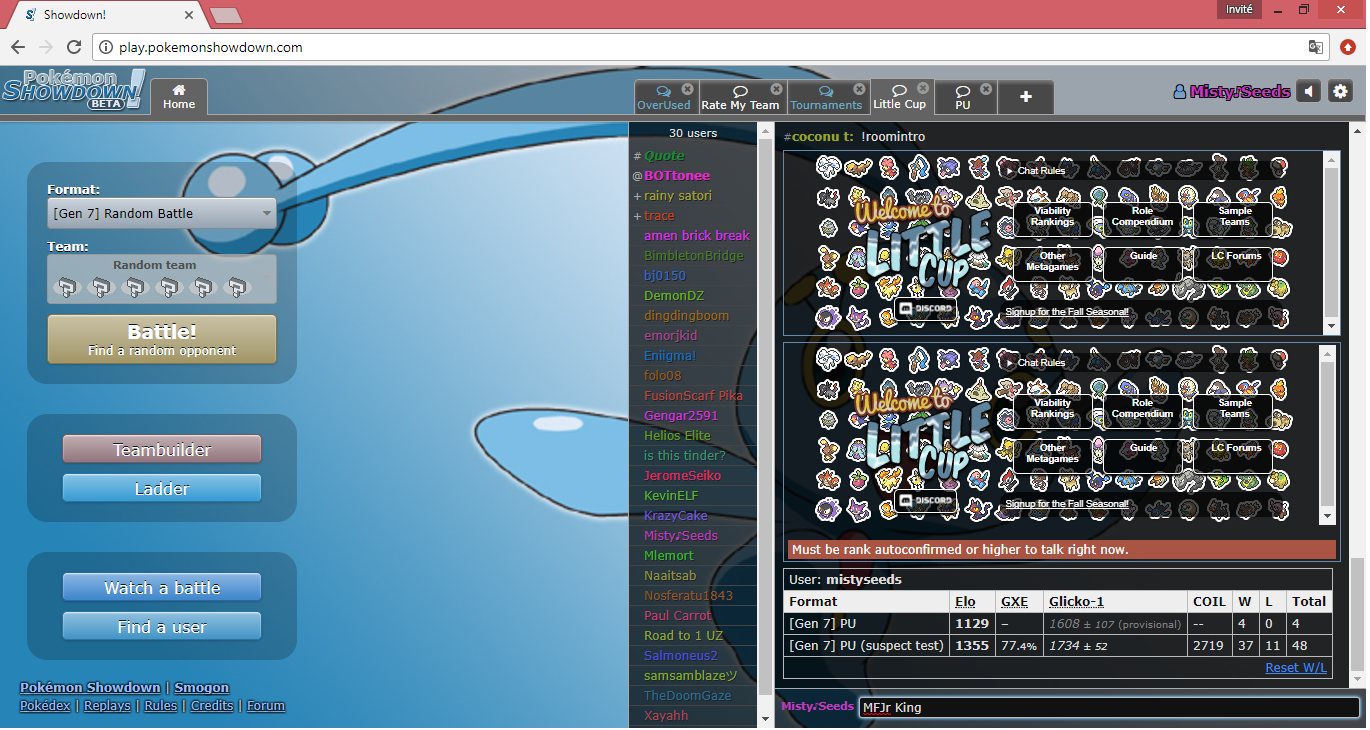Screen dimensions: 1370x730
Task: Reload the page with refresh icon
Action: tap(73, 47)
